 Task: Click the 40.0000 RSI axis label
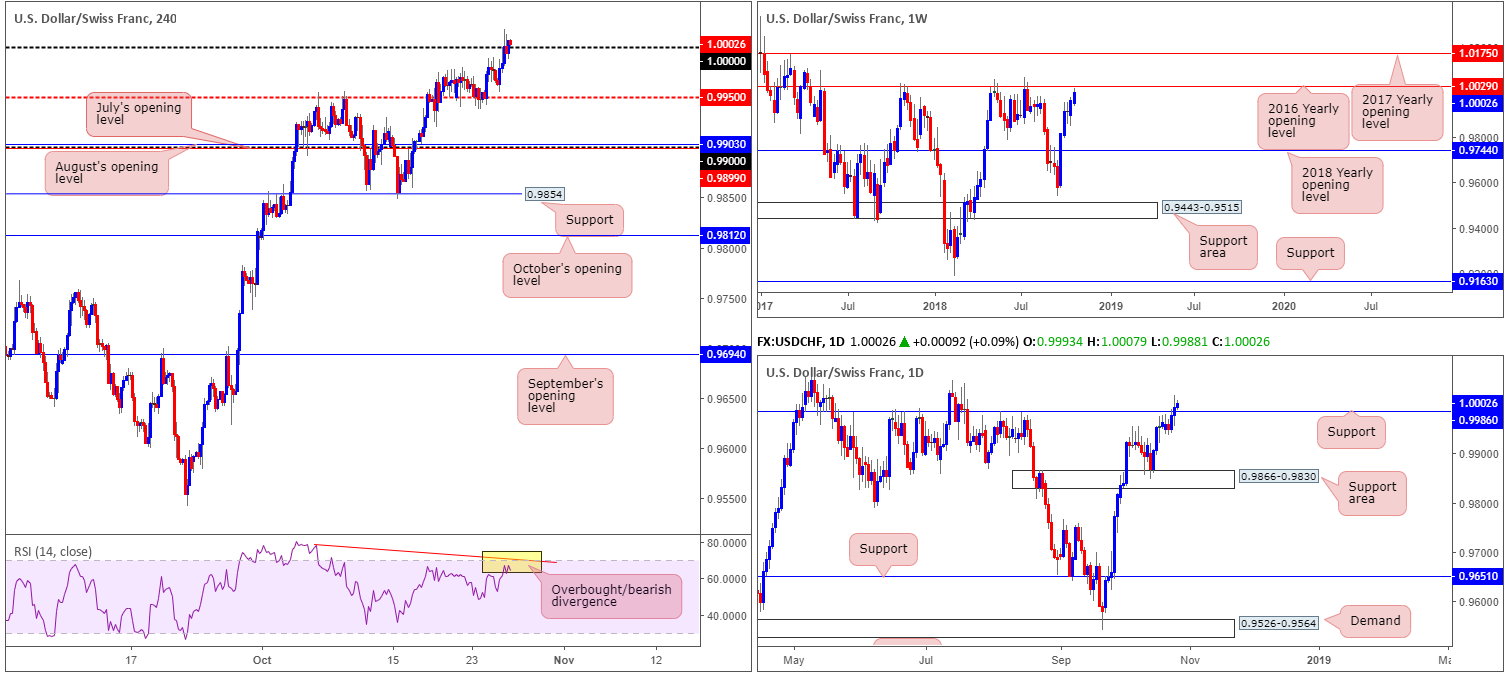click(x=726, y=616)
